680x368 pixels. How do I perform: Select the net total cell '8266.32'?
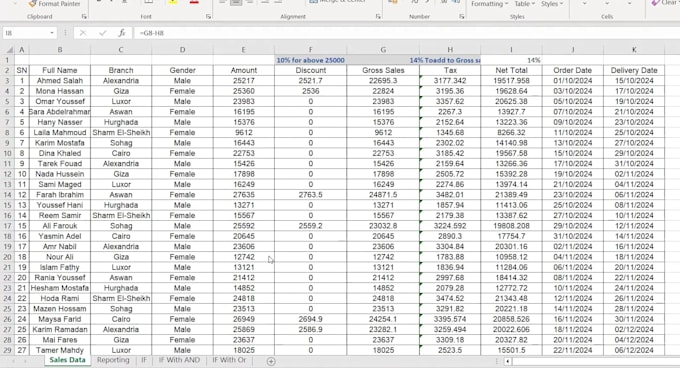pos(511,133)
